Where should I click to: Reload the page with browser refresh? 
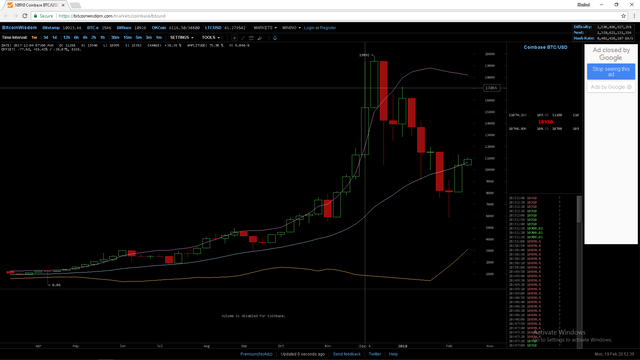click(24, 16)
